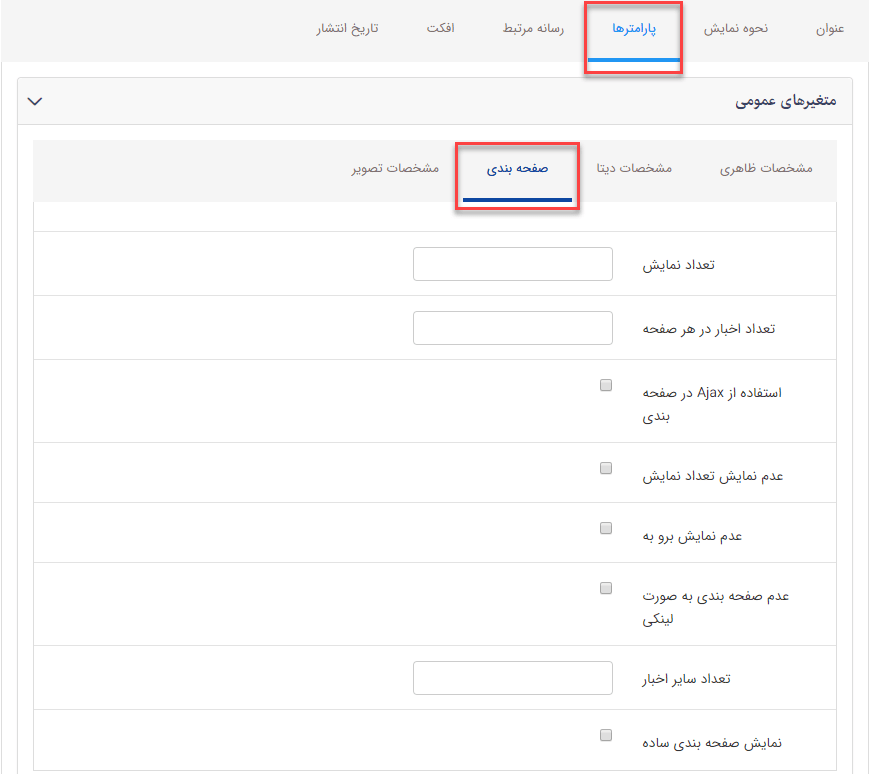Select the پارامترها tab
Viewport: 872px width, 774px height.
pos(633,29)
